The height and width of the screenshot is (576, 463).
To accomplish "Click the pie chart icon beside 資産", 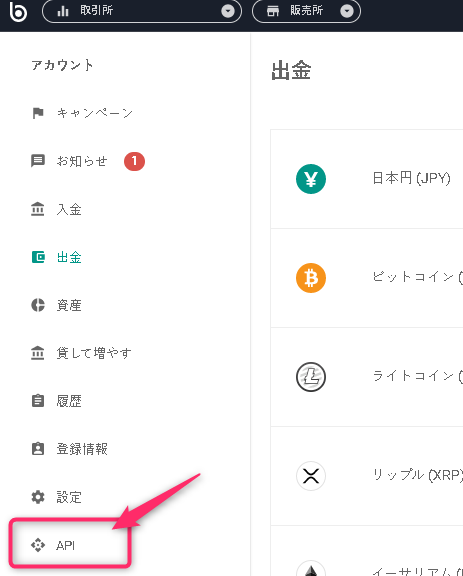I will pos(38,305).
